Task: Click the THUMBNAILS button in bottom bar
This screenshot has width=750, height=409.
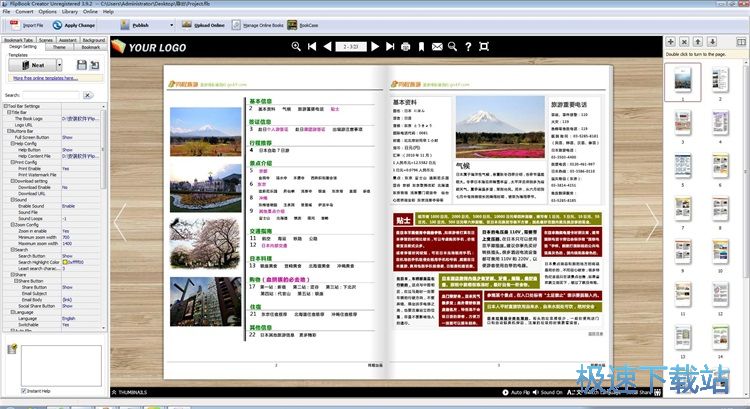Action: pyautogui.click(x=130, y=392)
